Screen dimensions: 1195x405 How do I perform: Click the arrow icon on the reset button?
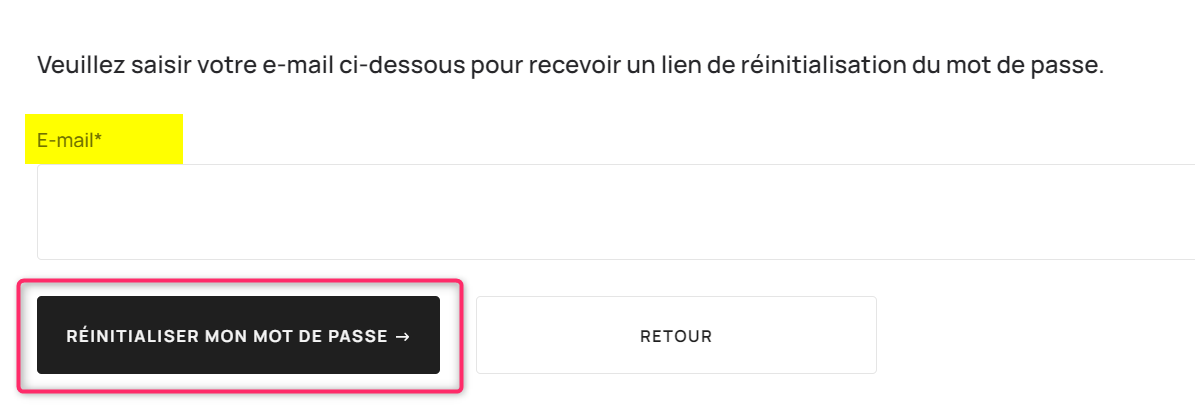coord(403,336)
